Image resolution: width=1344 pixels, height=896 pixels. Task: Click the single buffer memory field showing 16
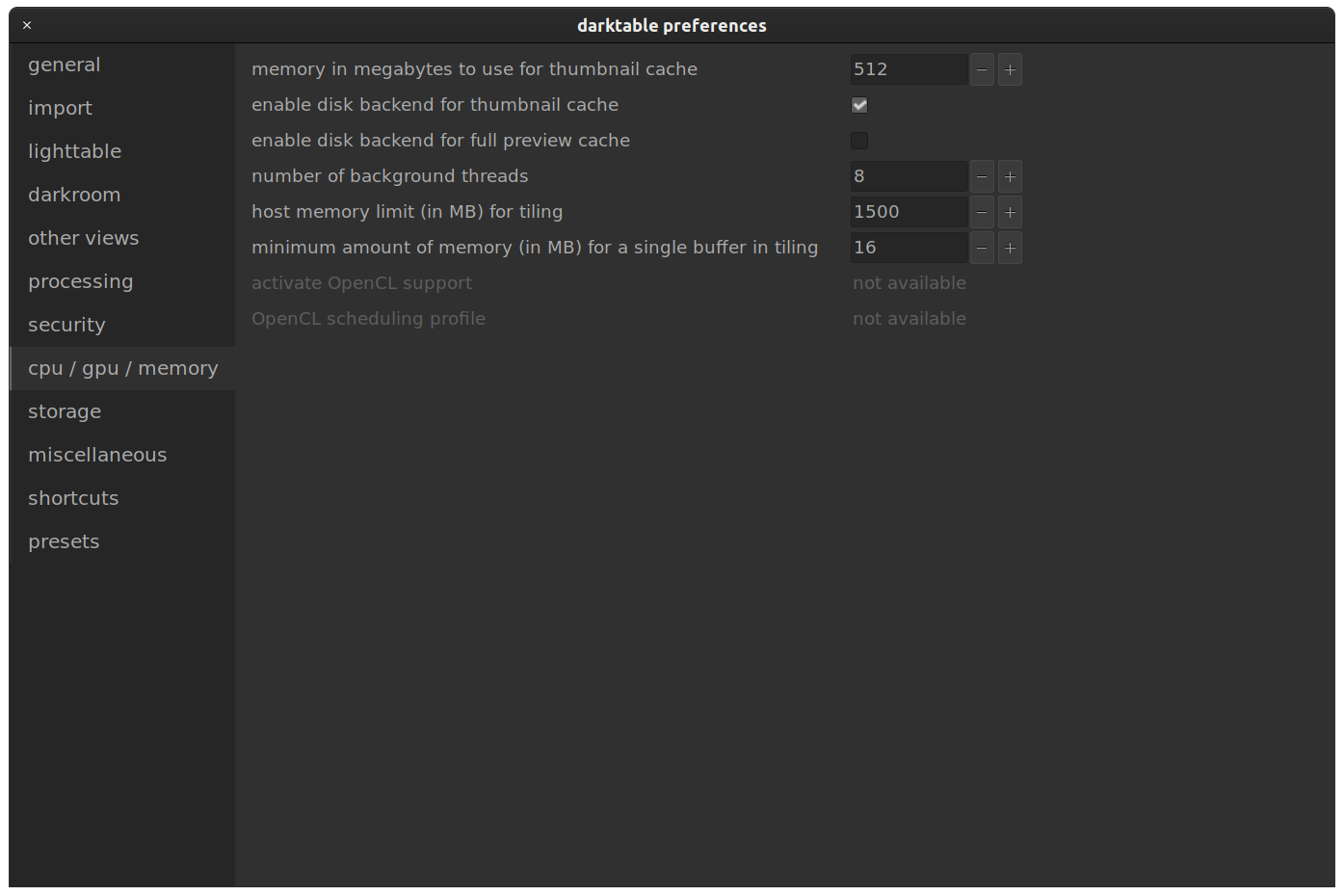click(x=909, y=248)
